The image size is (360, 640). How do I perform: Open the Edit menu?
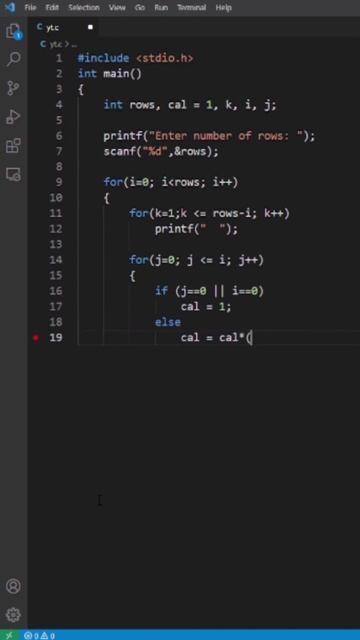coord(52,7)
